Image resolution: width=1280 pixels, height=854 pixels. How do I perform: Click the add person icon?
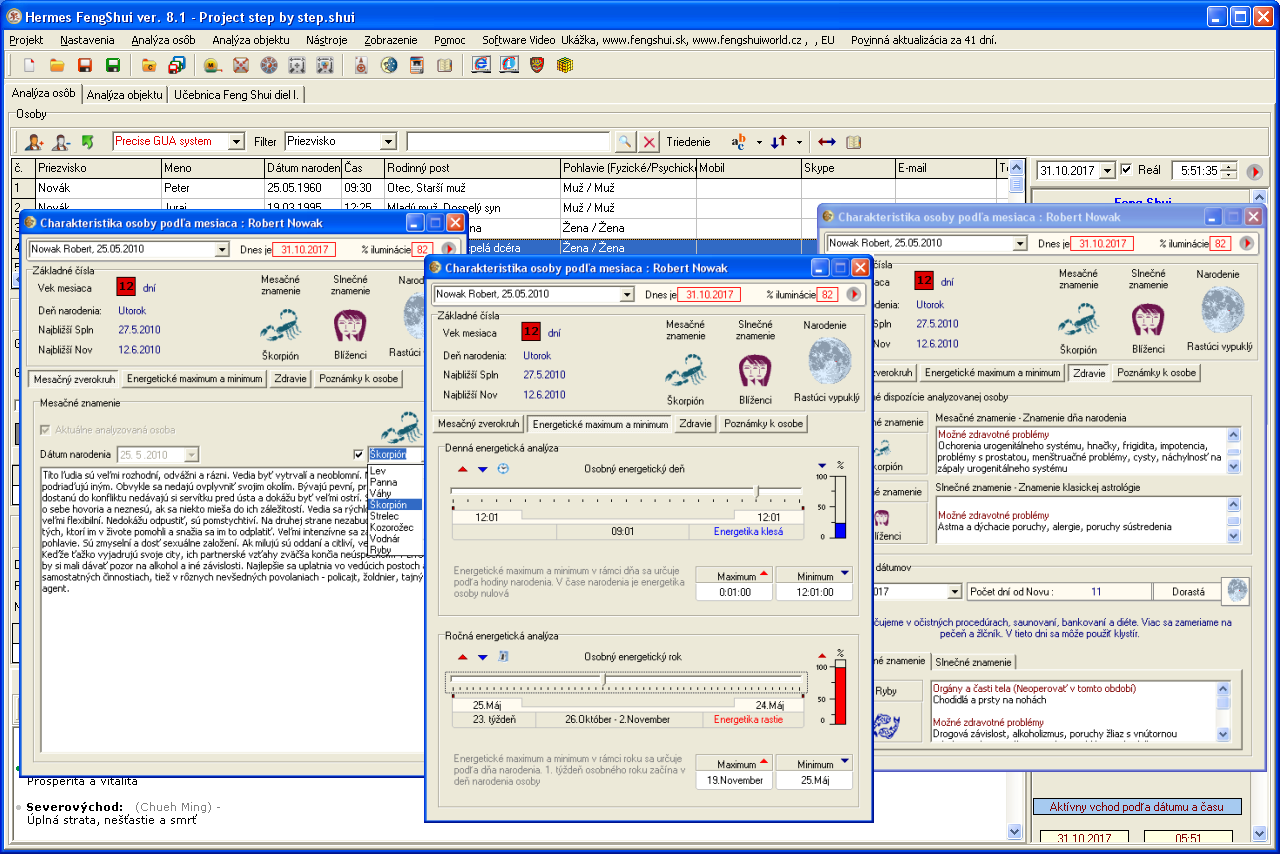[x=35, y=142]
